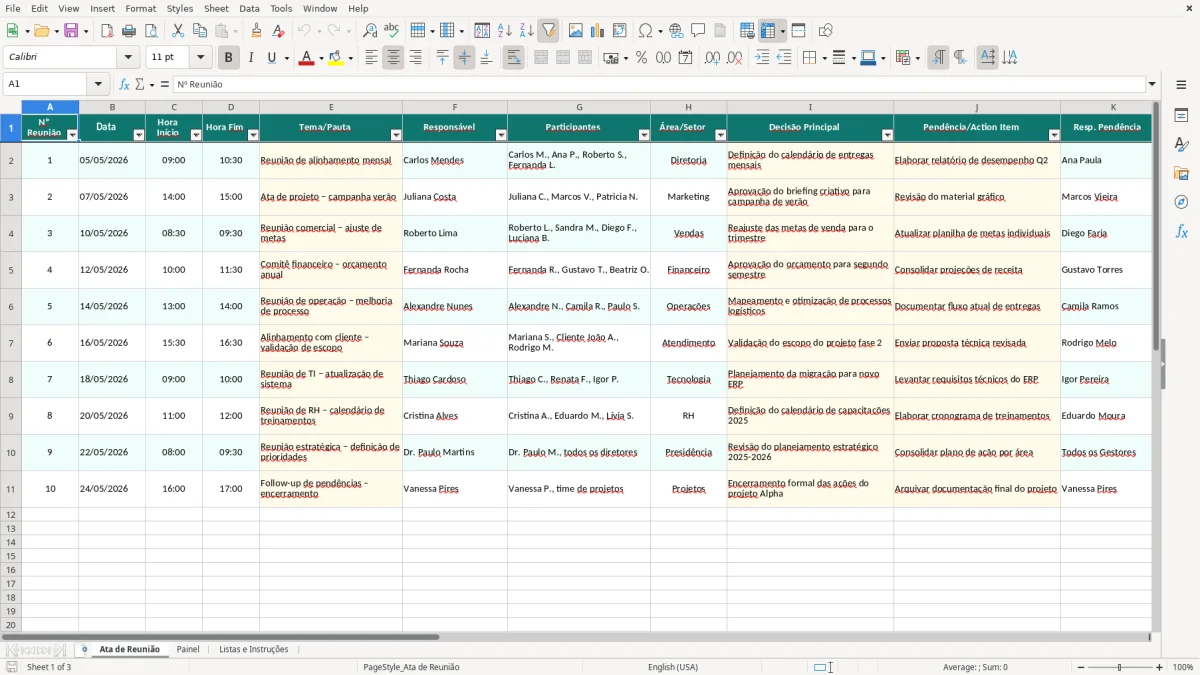Open the Tools menu
1200x675 pixels.
281,8
